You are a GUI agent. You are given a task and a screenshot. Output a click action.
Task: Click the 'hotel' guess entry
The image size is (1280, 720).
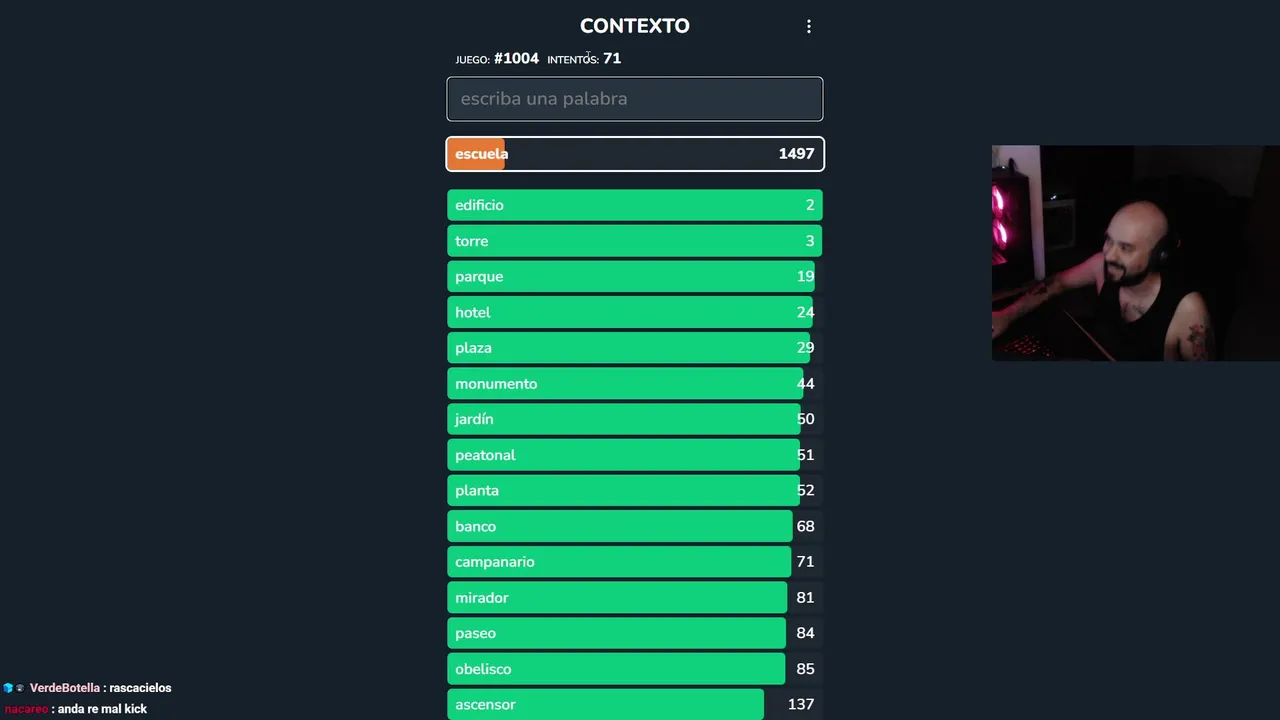click(634, 313)
